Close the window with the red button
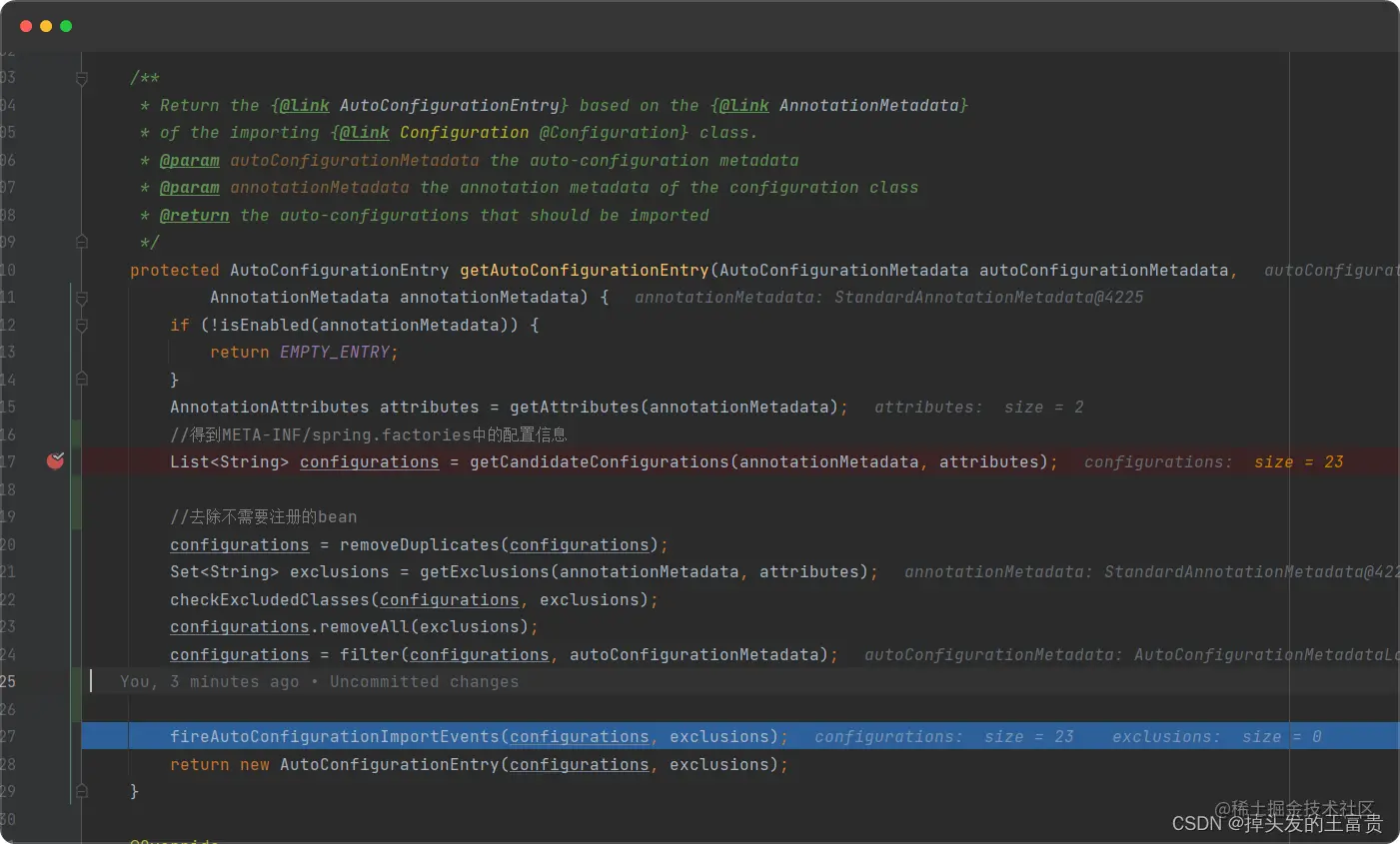The width and height of the screenshot is (1400, 844). tap(26, 26)
